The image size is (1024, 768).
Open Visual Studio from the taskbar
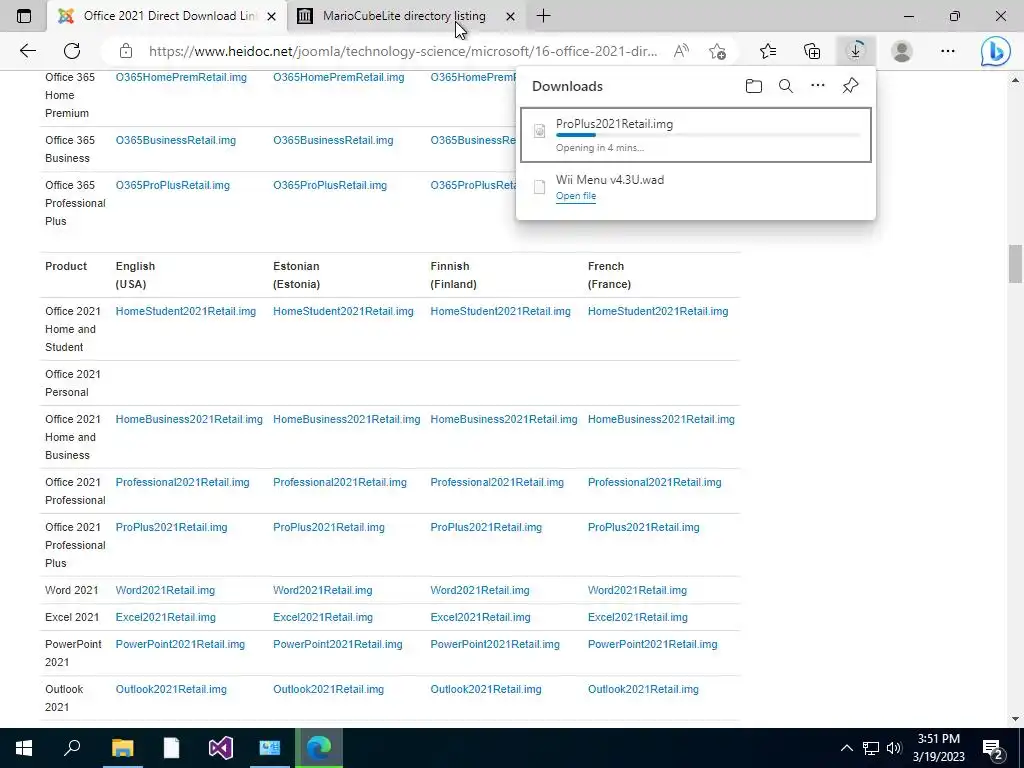coord(220,747)
